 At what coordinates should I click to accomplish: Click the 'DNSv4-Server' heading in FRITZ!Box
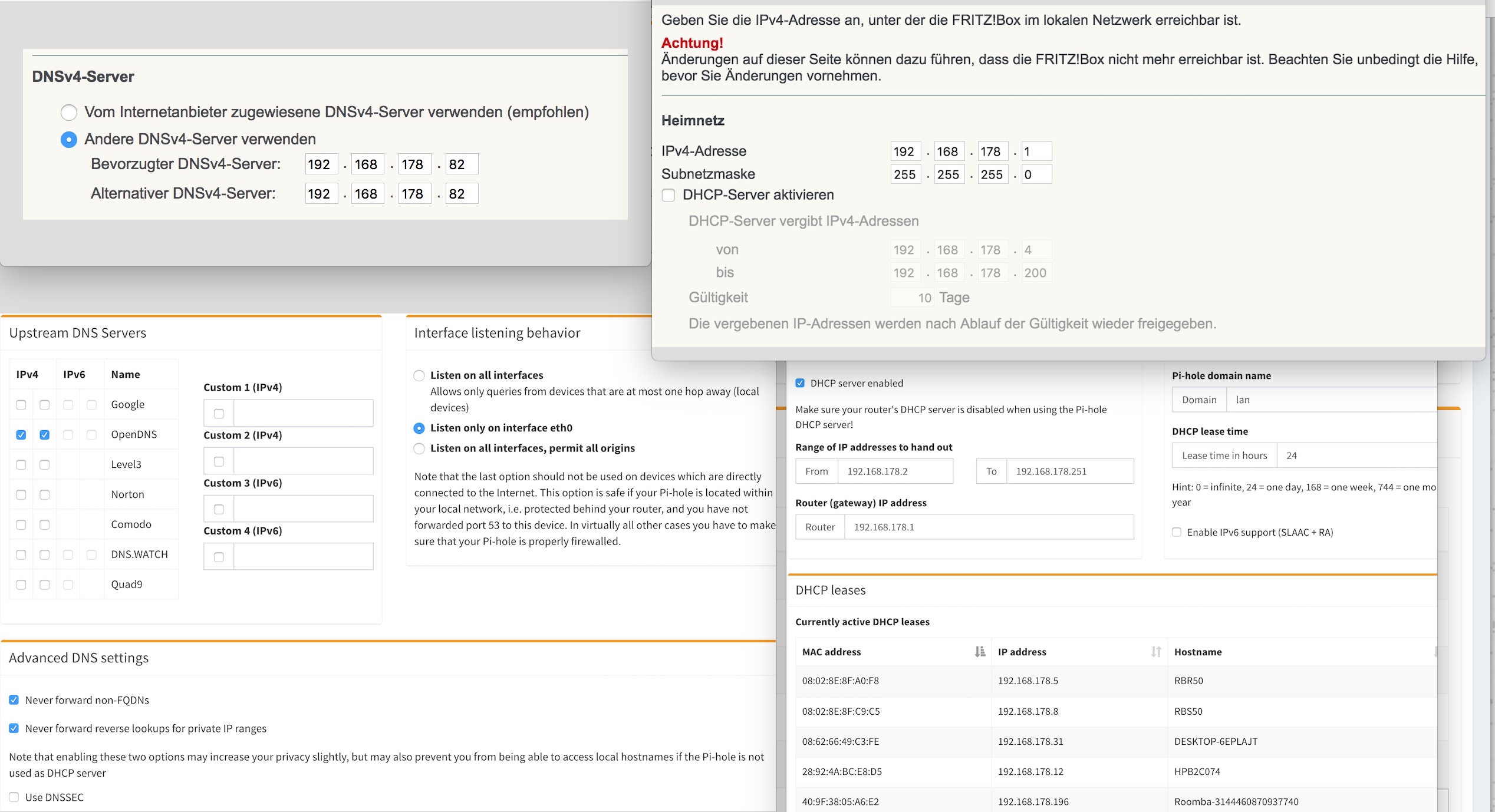click(83, 77)
